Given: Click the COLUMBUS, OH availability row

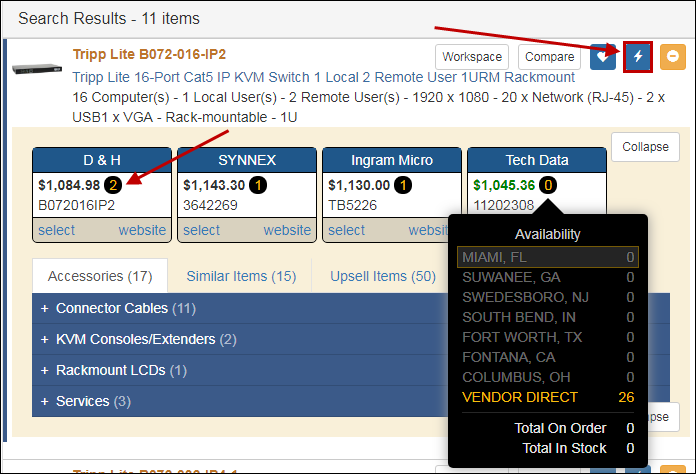Looking at the screenshot, I should [x=548, y=377].
